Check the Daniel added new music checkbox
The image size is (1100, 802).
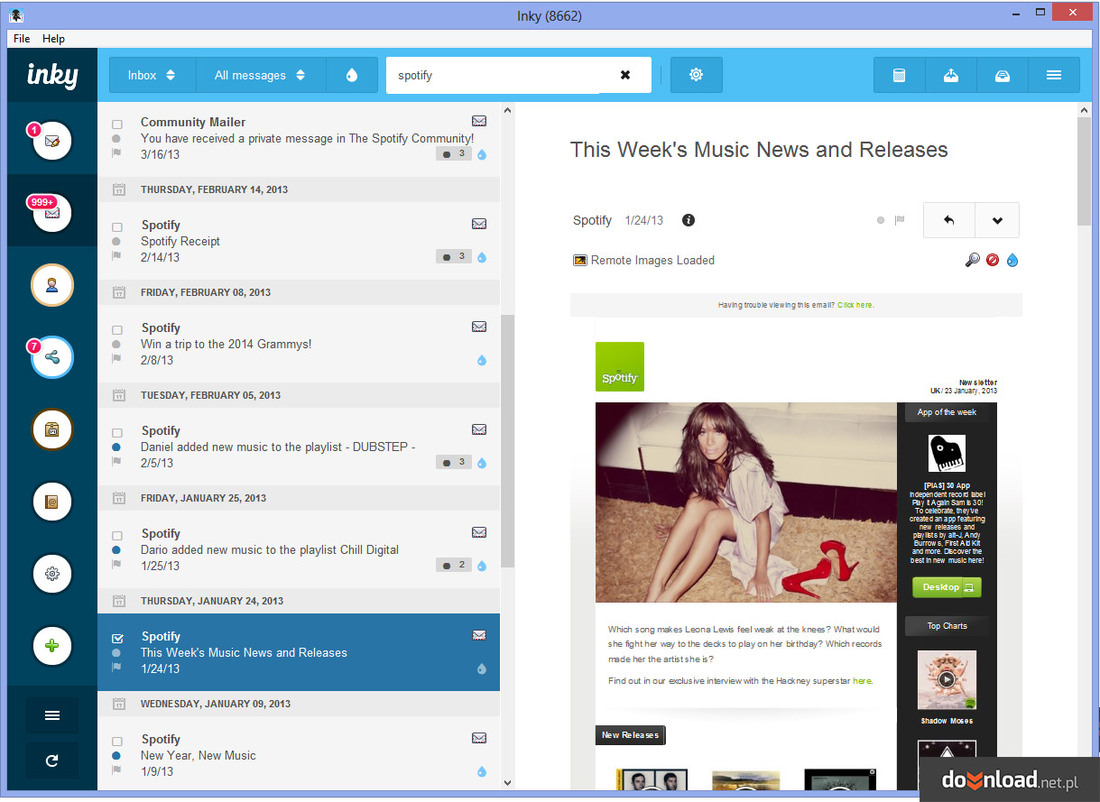117,433
